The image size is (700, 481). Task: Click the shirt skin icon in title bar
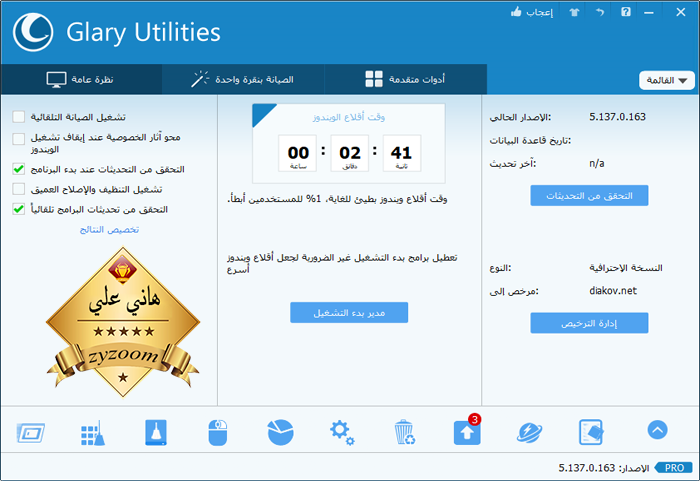(574, 12)
